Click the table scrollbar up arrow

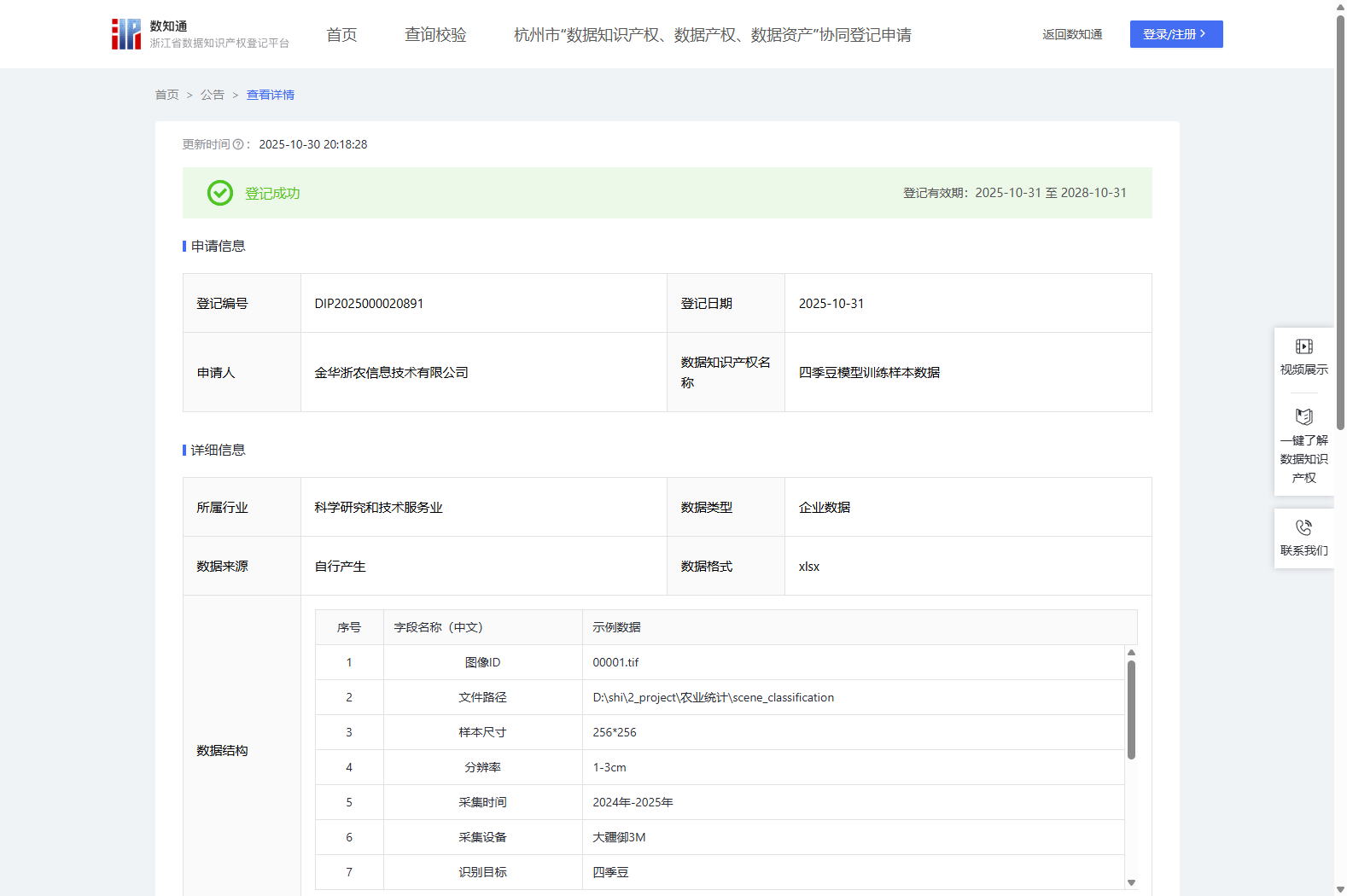tap(1131, 652)
